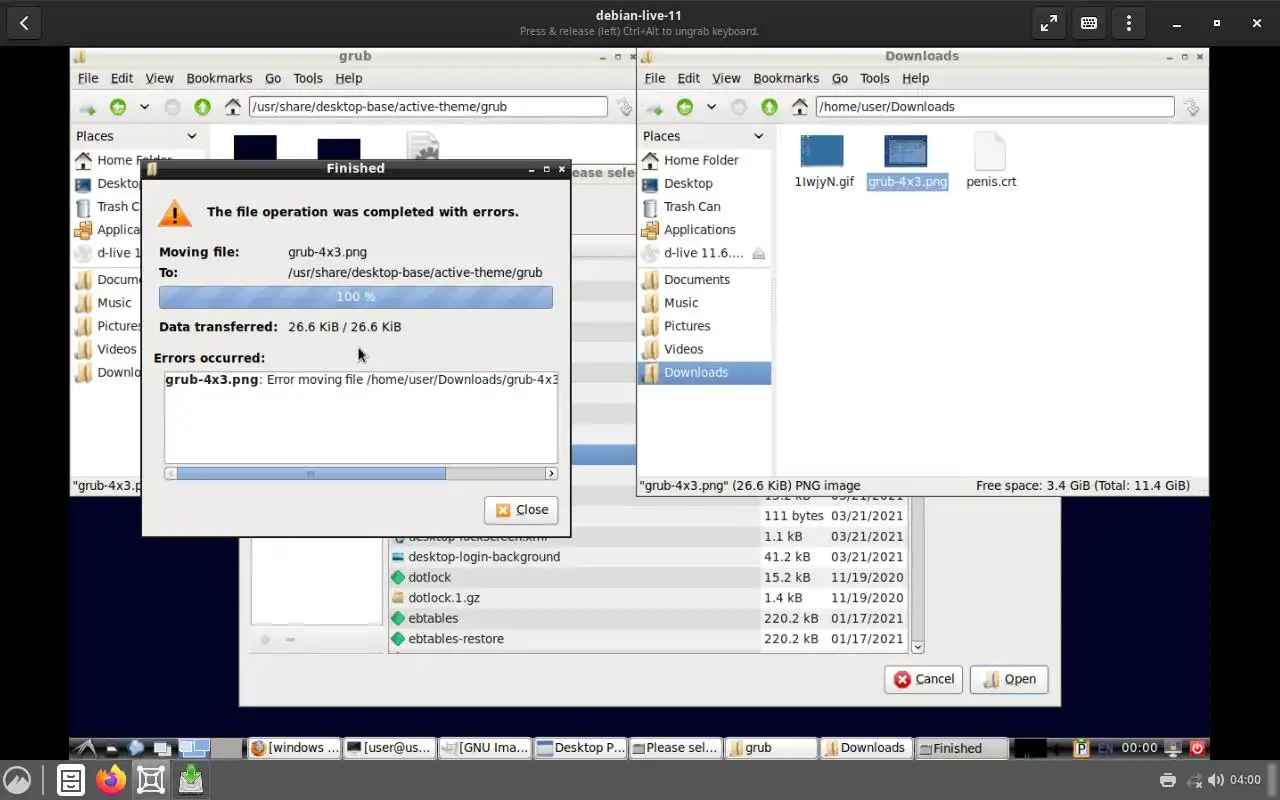
Task: Click new window icon in grub toolbar
Action: click(x=87, y=107)
